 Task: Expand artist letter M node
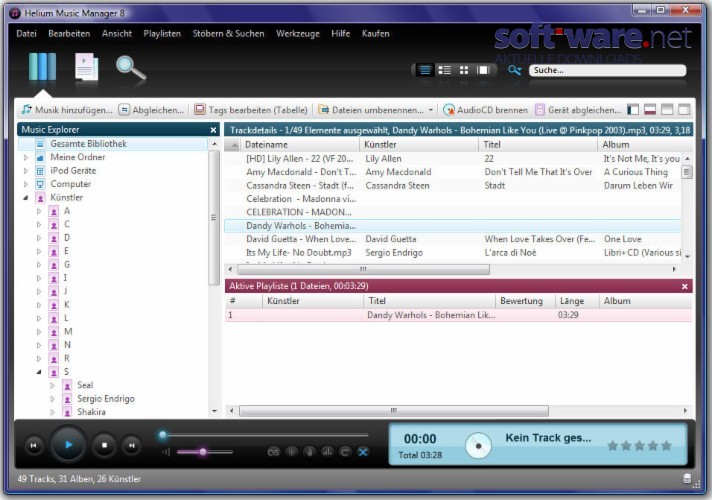(x=39, y=332)
